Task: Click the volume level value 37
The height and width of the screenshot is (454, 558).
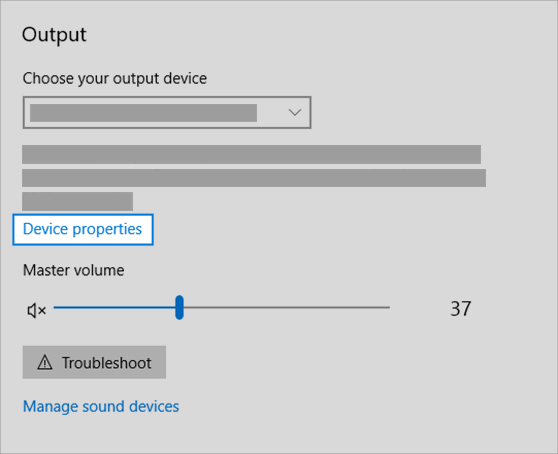Action: (x=461, y=308)
